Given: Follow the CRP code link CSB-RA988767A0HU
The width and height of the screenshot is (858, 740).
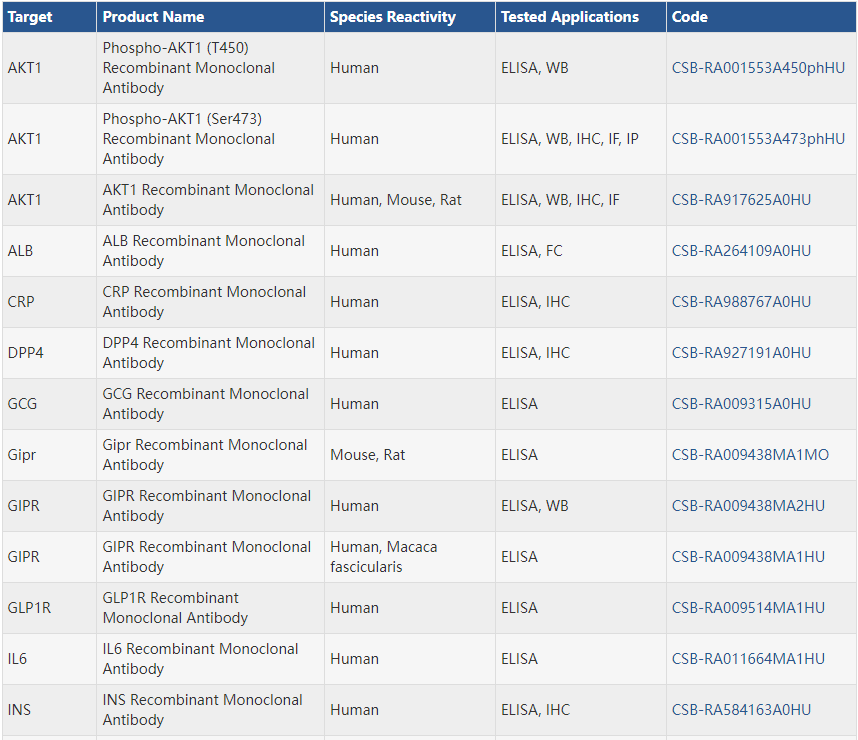Looking at the screenshot, I should point(741,302).
